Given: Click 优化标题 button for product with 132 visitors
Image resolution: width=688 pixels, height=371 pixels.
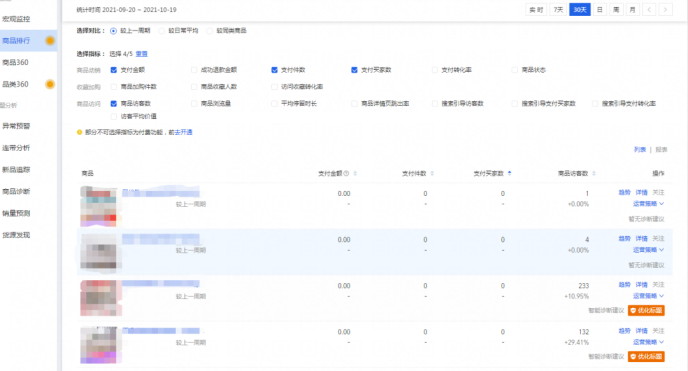Looking at the screenshot, I should [646, 357].
